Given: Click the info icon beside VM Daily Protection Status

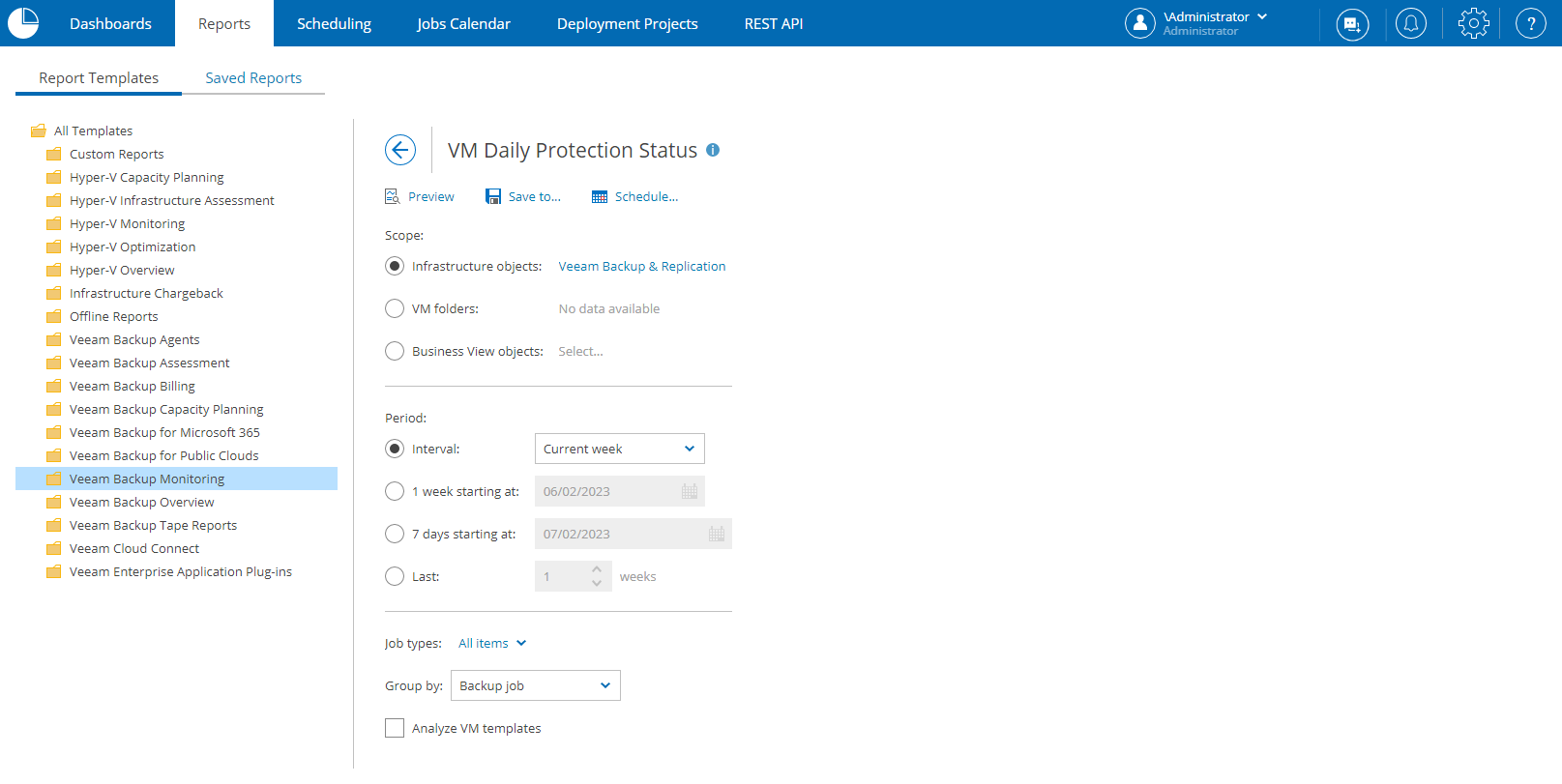Looking at the screenshot, I should click(713, 150).
